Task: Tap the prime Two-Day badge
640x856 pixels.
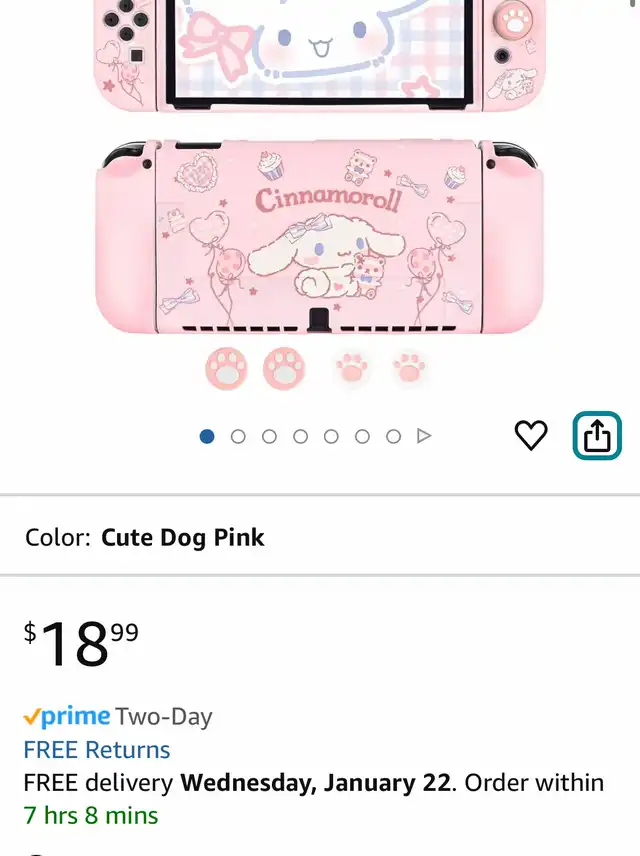Action: click(118, 716)
